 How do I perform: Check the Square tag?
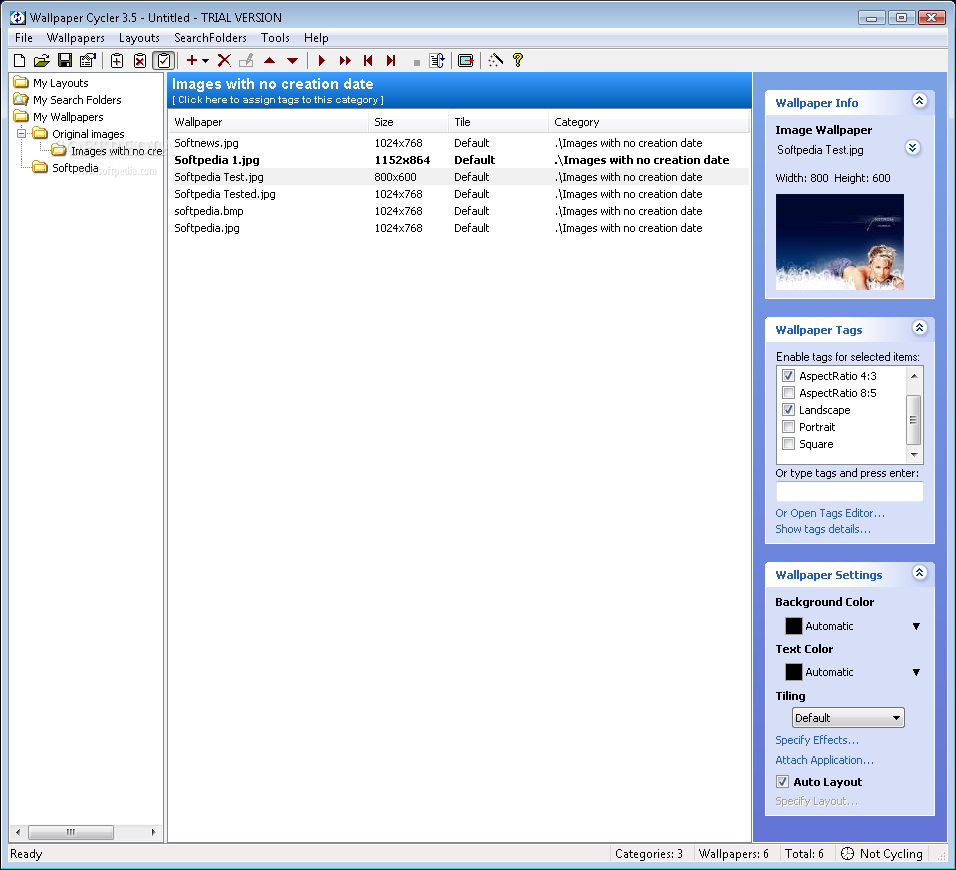(788, 444)
